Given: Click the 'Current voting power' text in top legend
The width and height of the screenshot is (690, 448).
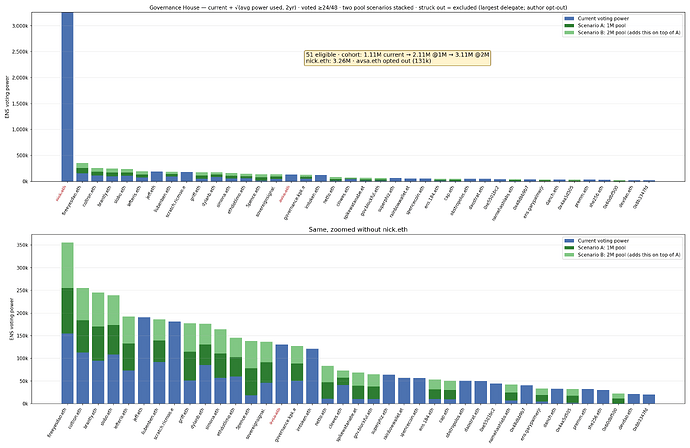Looking at the screenshot, I should [603, 18].
